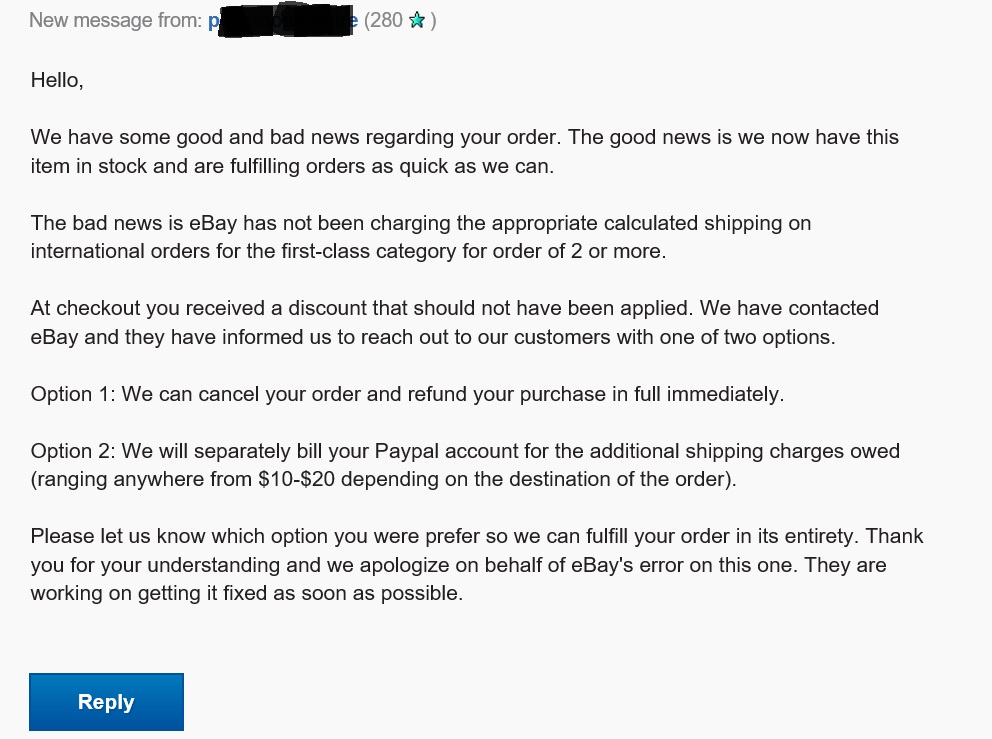
Task: Click the 'The bad news is eBay' line
Action: 421,223
